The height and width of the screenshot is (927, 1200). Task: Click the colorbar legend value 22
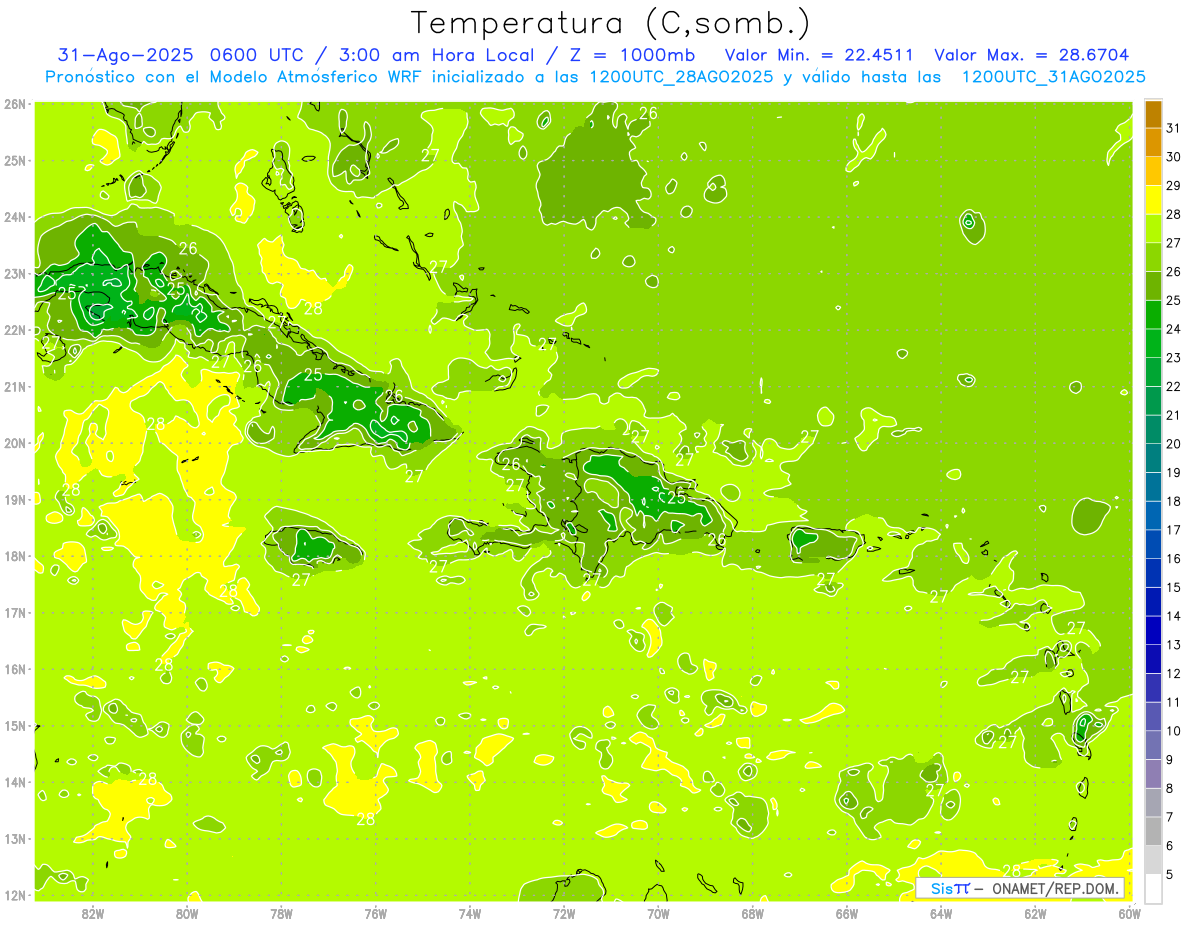1174,386
